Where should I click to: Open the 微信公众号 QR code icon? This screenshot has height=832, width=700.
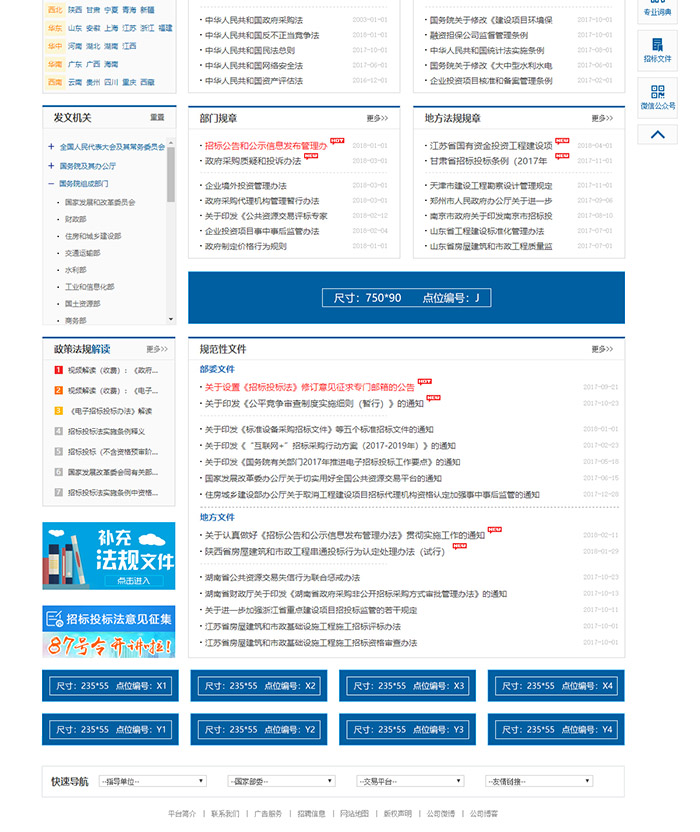657,96
